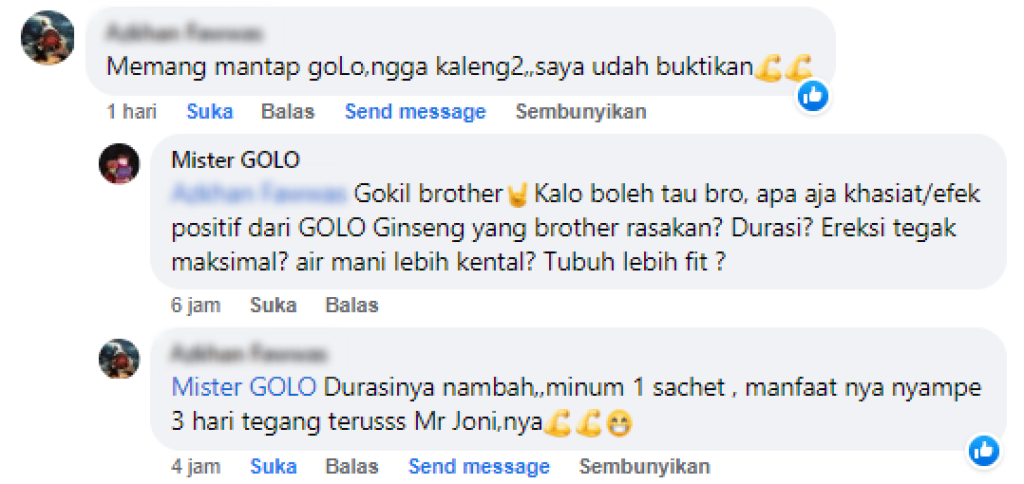Click Mister GOLO page name

coord(235,159)
